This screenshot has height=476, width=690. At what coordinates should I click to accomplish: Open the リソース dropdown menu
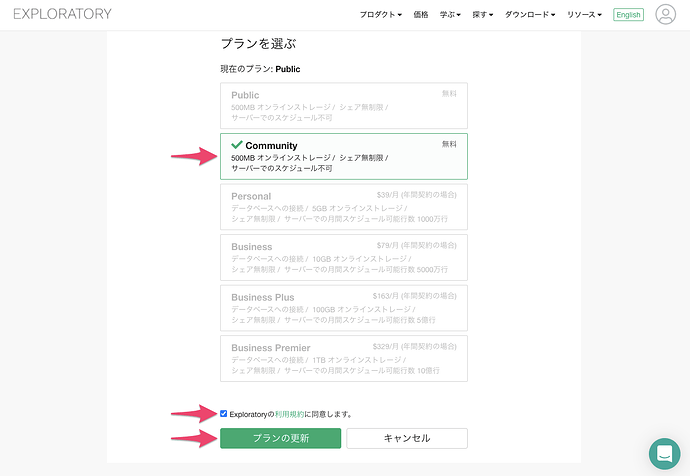coord(584,15)
